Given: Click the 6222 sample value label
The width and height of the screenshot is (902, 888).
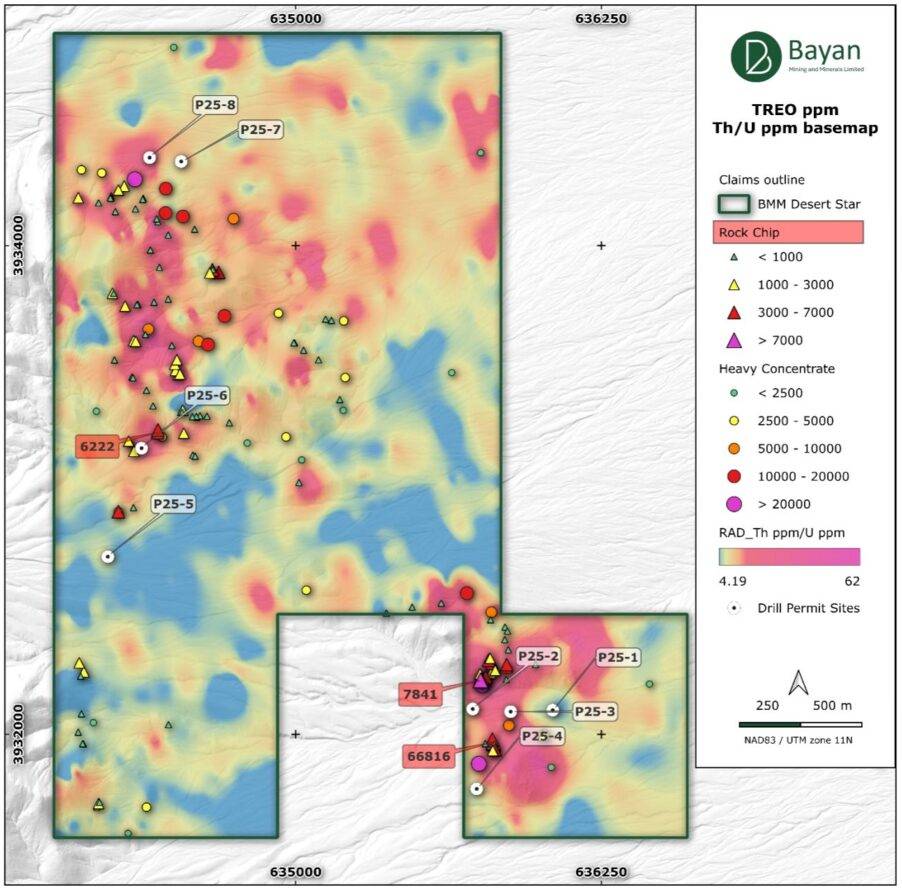Looking at the screenshot, I should click(x=98, y=444).
